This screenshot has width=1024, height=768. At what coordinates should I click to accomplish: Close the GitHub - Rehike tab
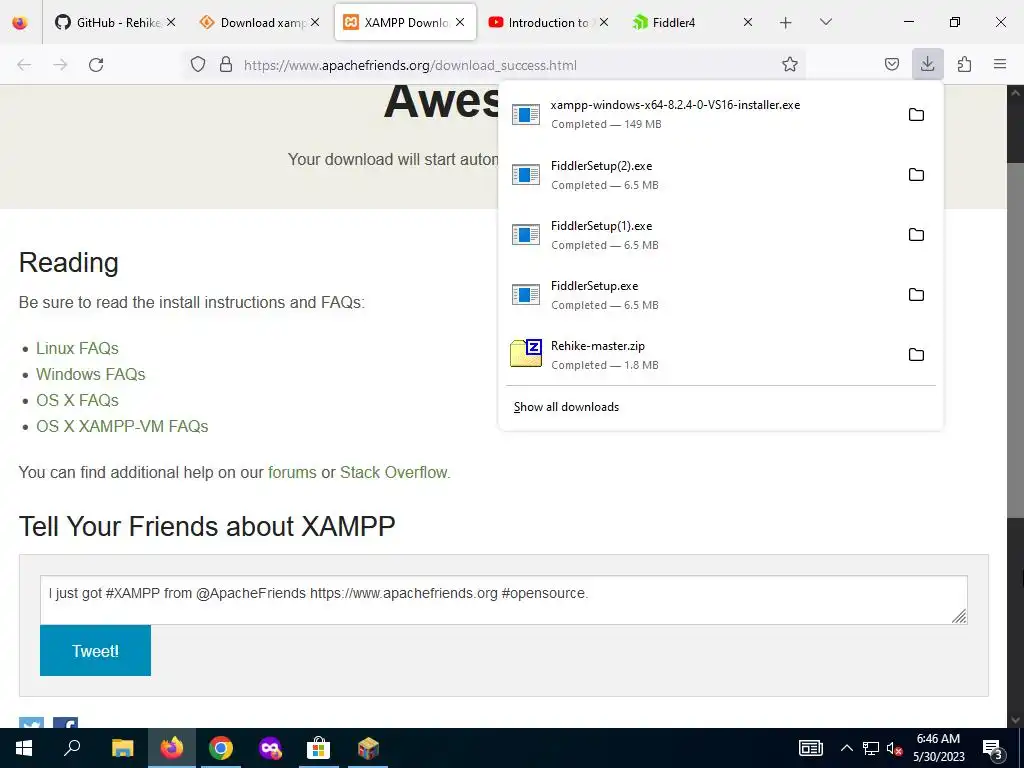(x=171, y=22)
